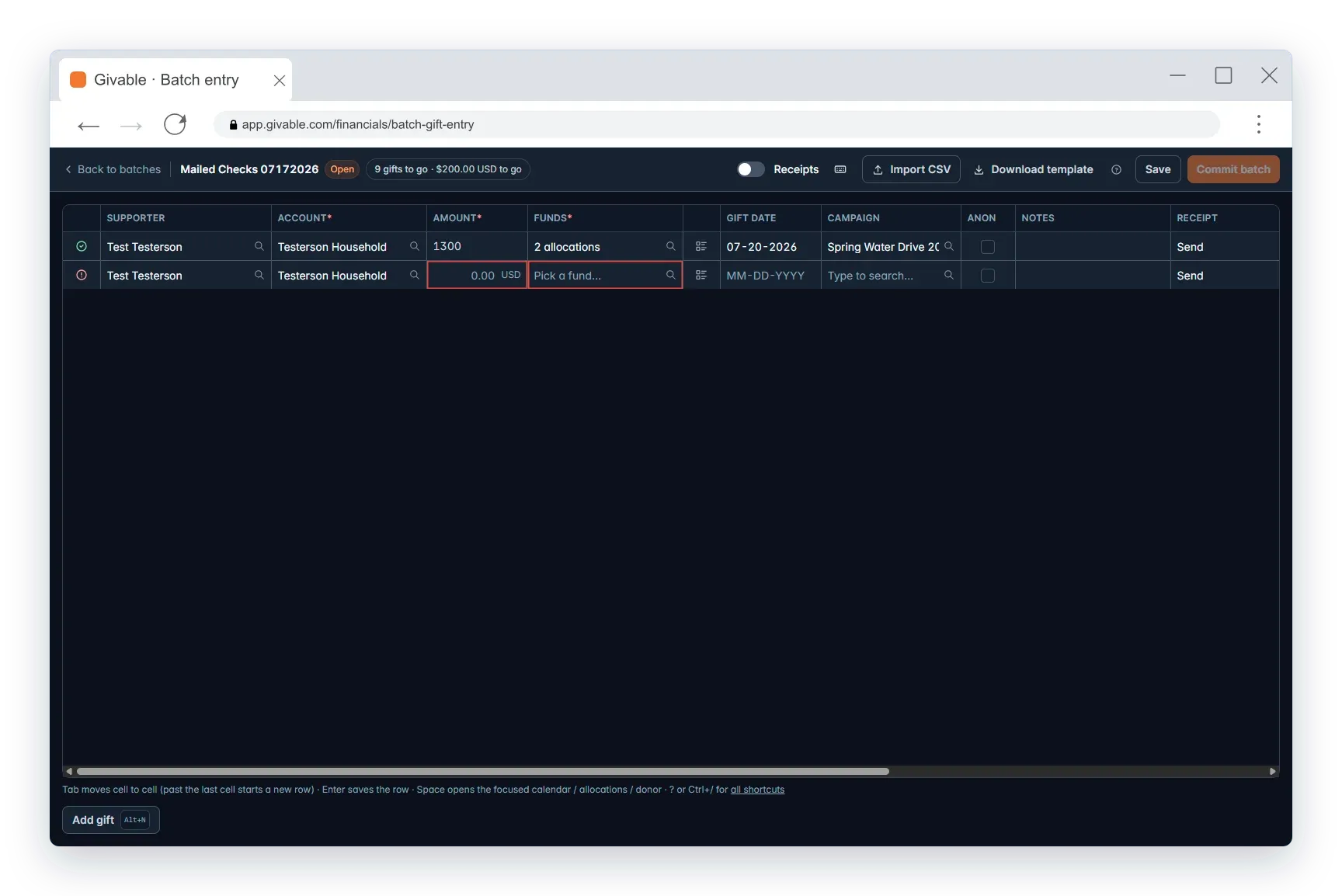This screenshot has height=896, width=1342.
Task: Open split allocations icon for second gift row
Action: point(701,275)
